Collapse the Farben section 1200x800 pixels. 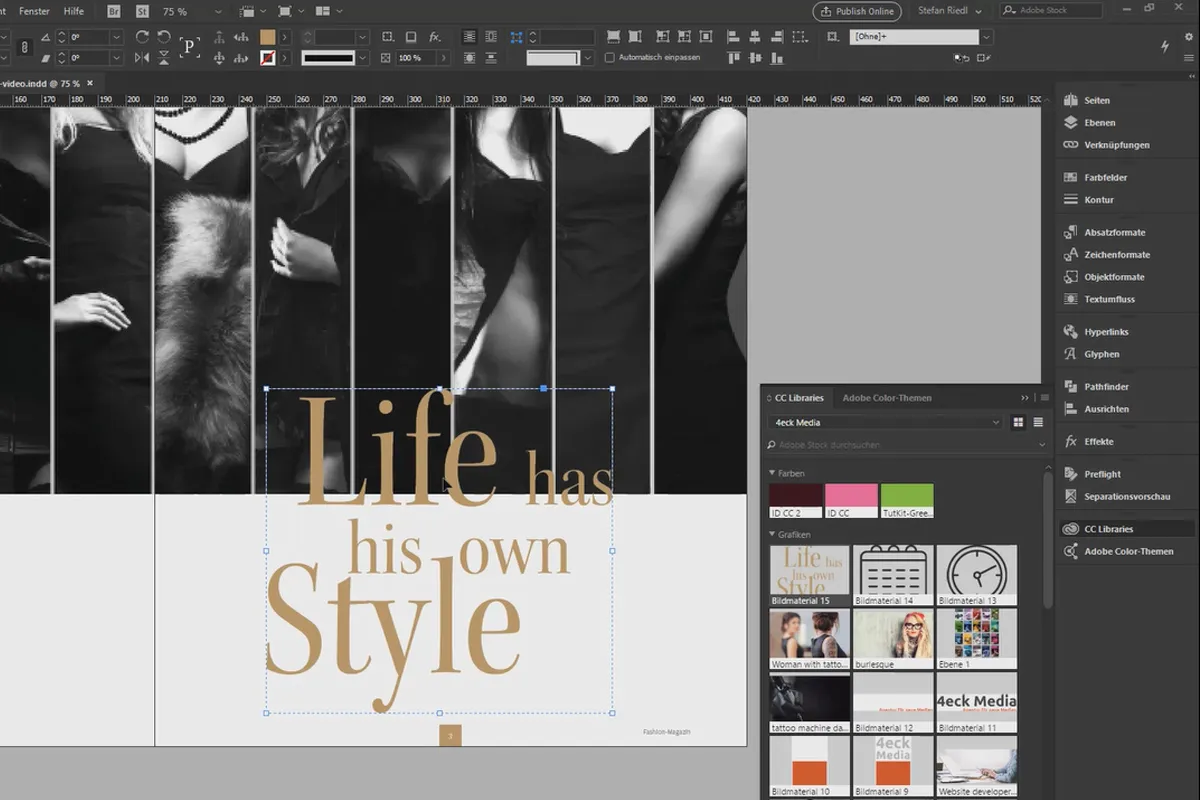772,473
